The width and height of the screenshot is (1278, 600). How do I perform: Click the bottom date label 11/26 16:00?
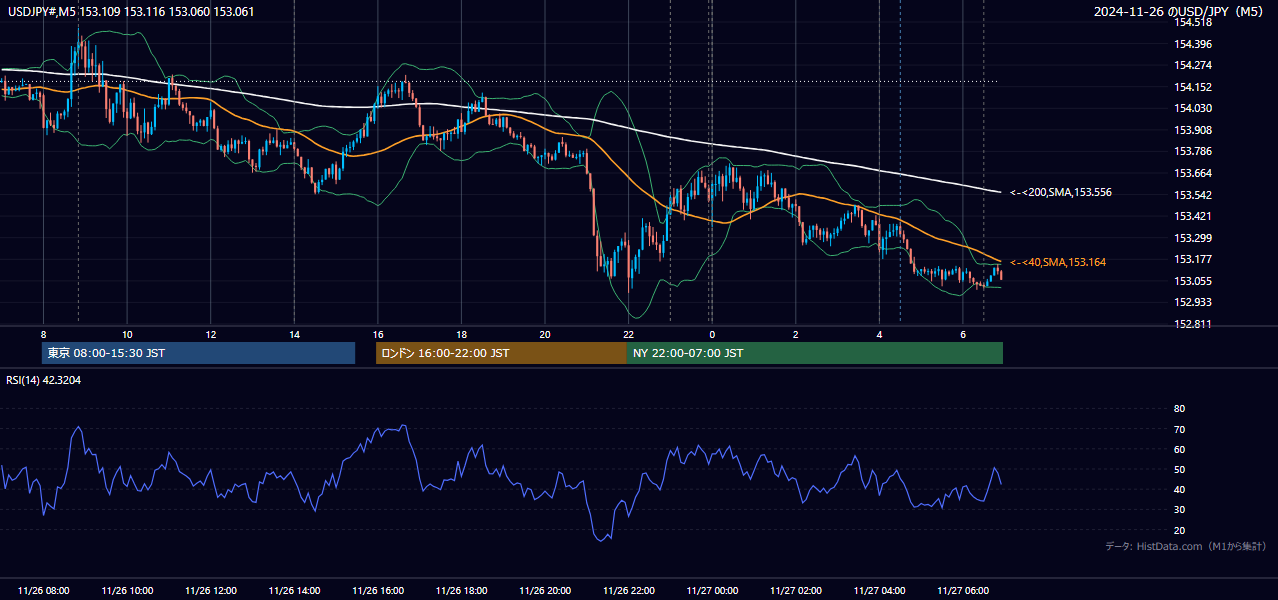(378, 591)
